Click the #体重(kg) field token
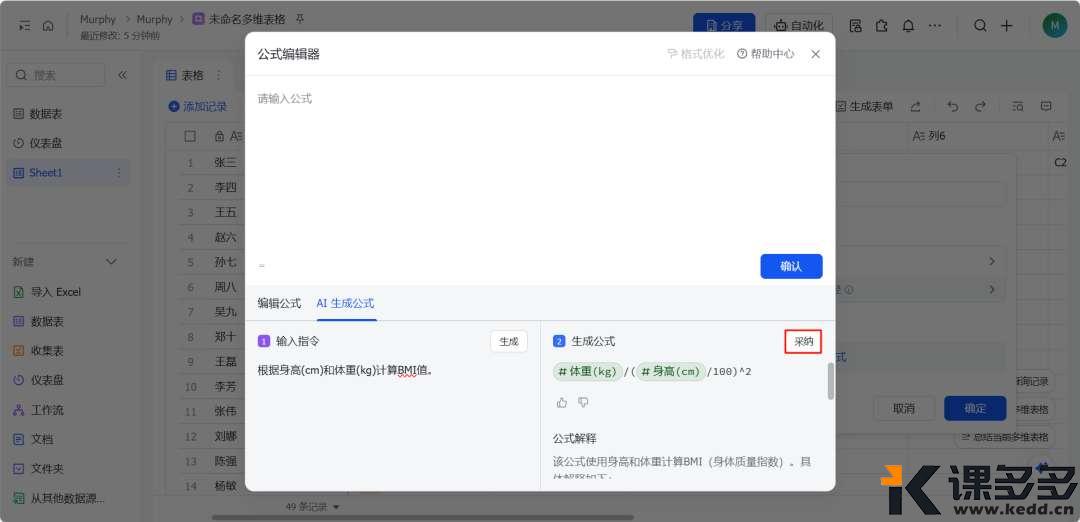Viewport: 1080px width, 522px height. 588,371
